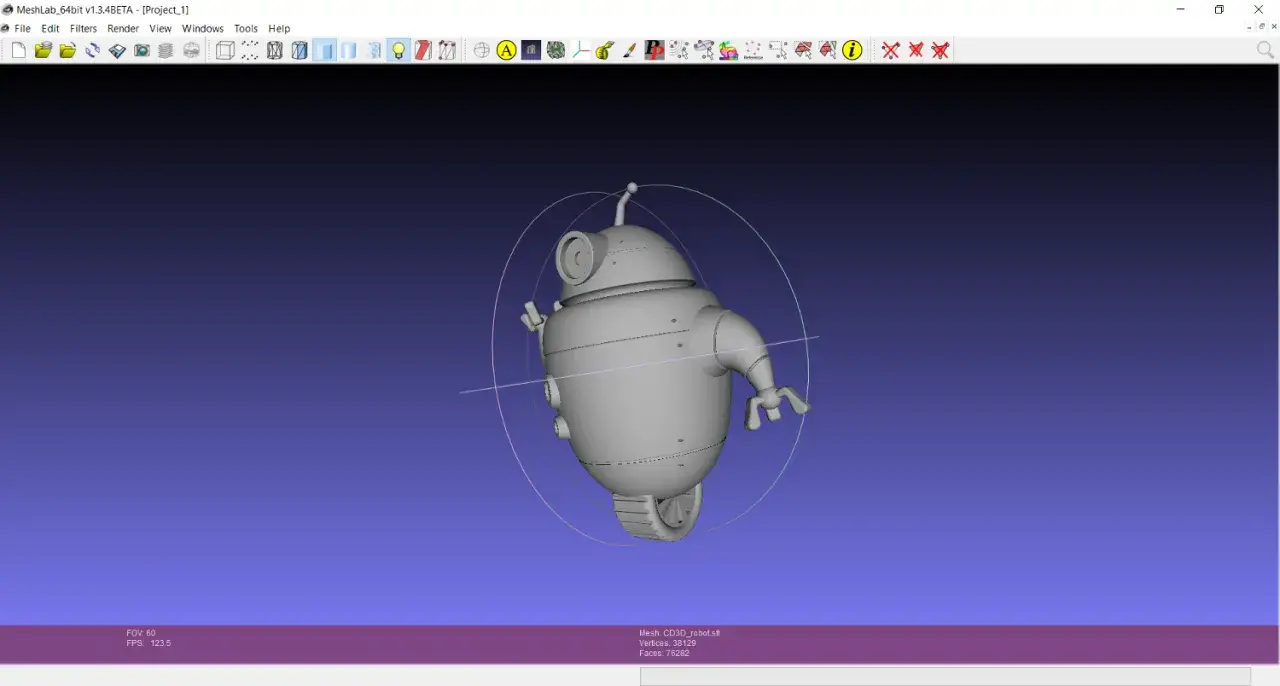This screenshot has width=1280, height=686.
Task: Open the Tools menu
Action: pyautogui.click(x=246, y=29)
